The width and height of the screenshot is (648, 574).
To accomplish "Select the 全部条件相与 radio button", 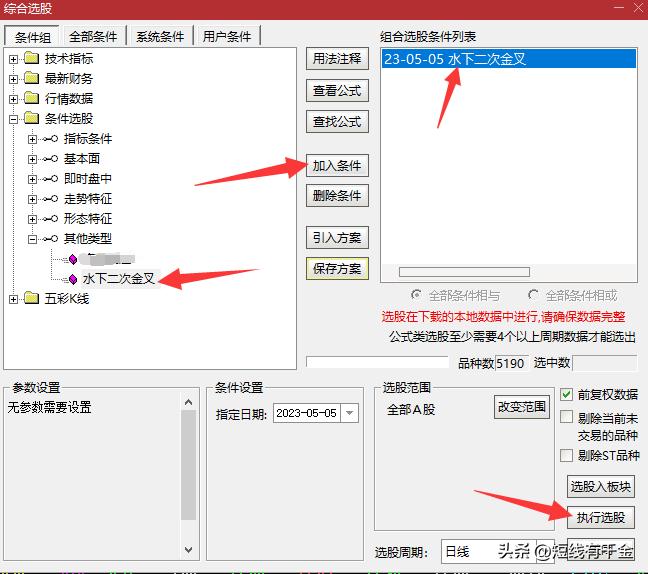I will [x=416, y=295].
